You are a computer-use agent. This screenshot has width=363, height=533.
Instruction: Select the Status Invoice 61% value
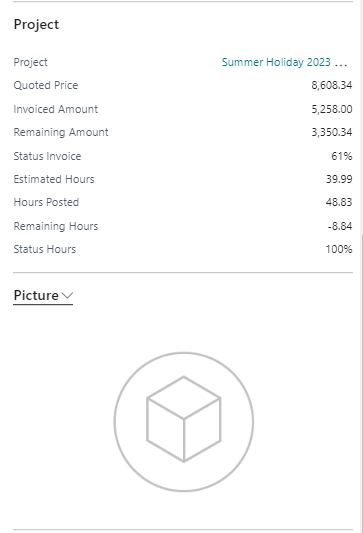[342, 156]
